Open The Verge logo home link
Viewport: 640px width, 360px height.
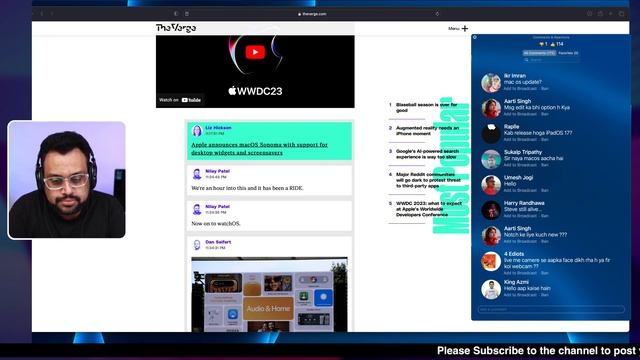coord(176,28)
